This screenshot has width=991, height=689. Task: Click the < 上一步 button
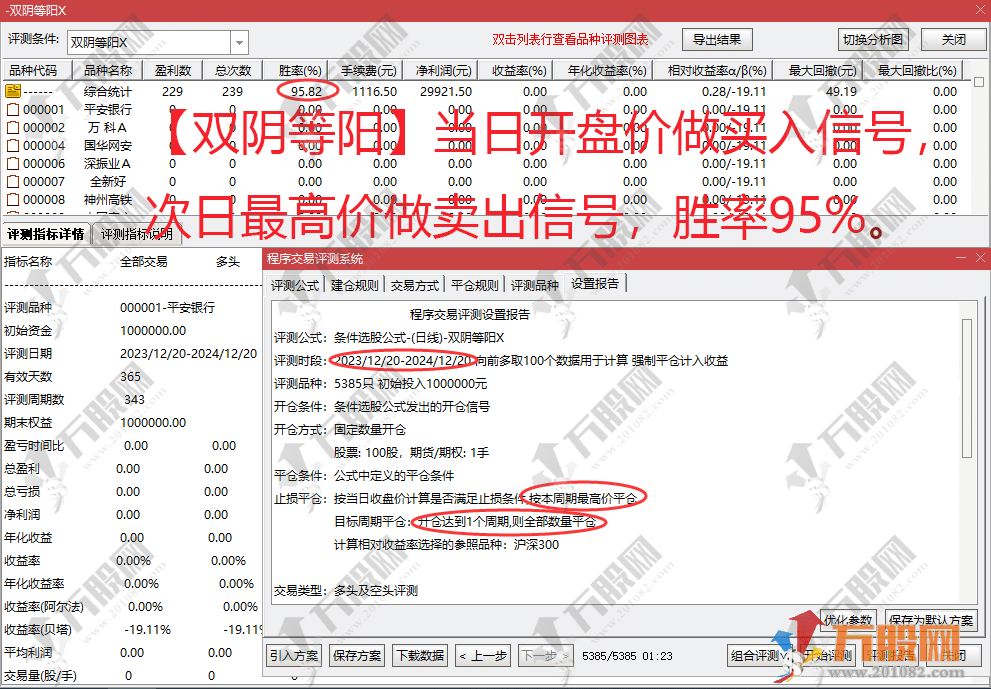[483, 655]
